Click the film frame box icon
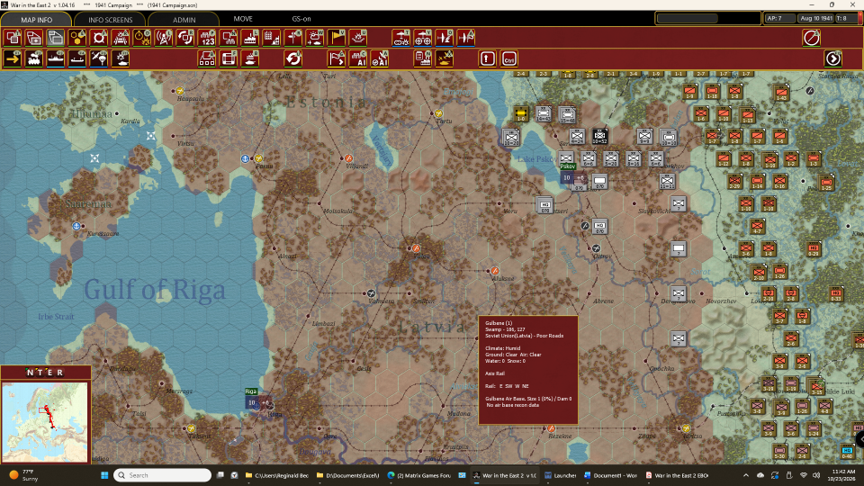Viewport: 864px width, 486px height. click(x=229, y=58)
